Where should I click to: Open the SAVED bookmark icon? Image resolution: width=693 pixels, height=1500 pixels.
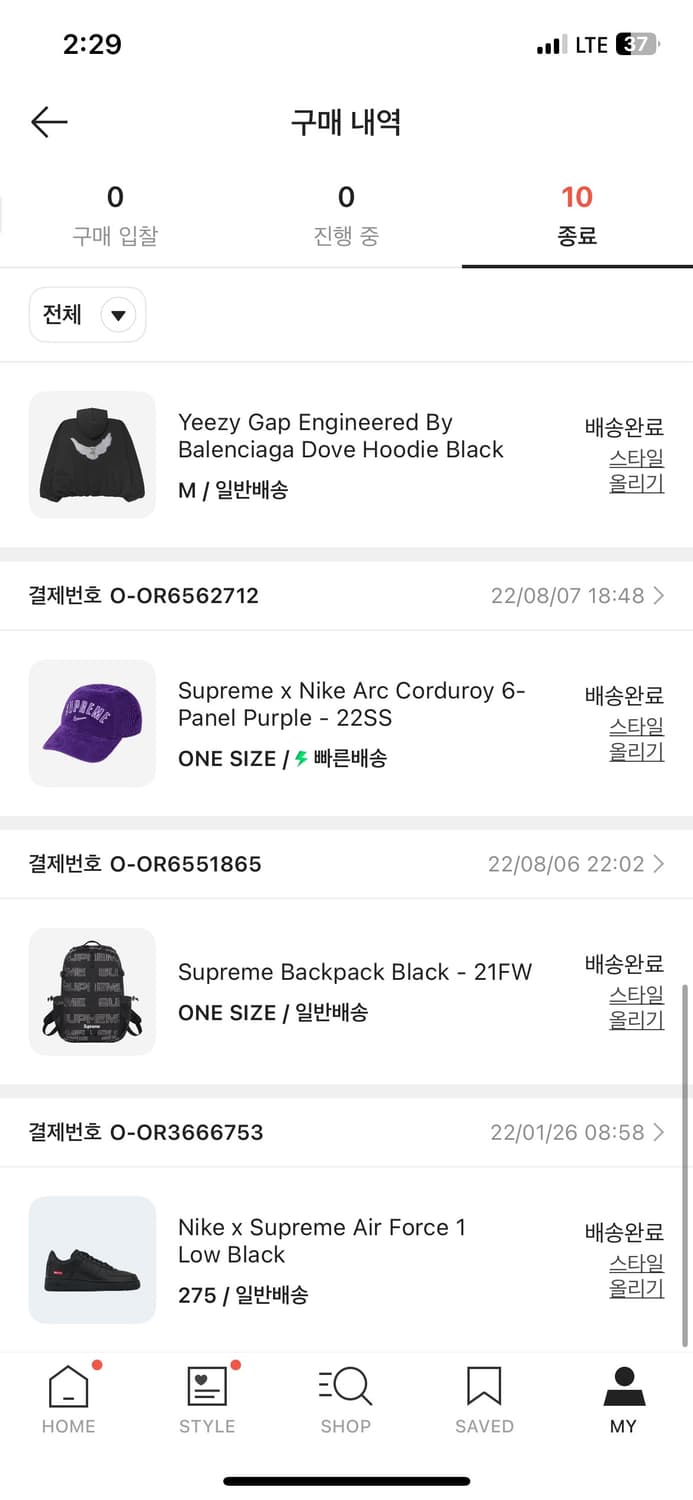(x=484, y=1387)
